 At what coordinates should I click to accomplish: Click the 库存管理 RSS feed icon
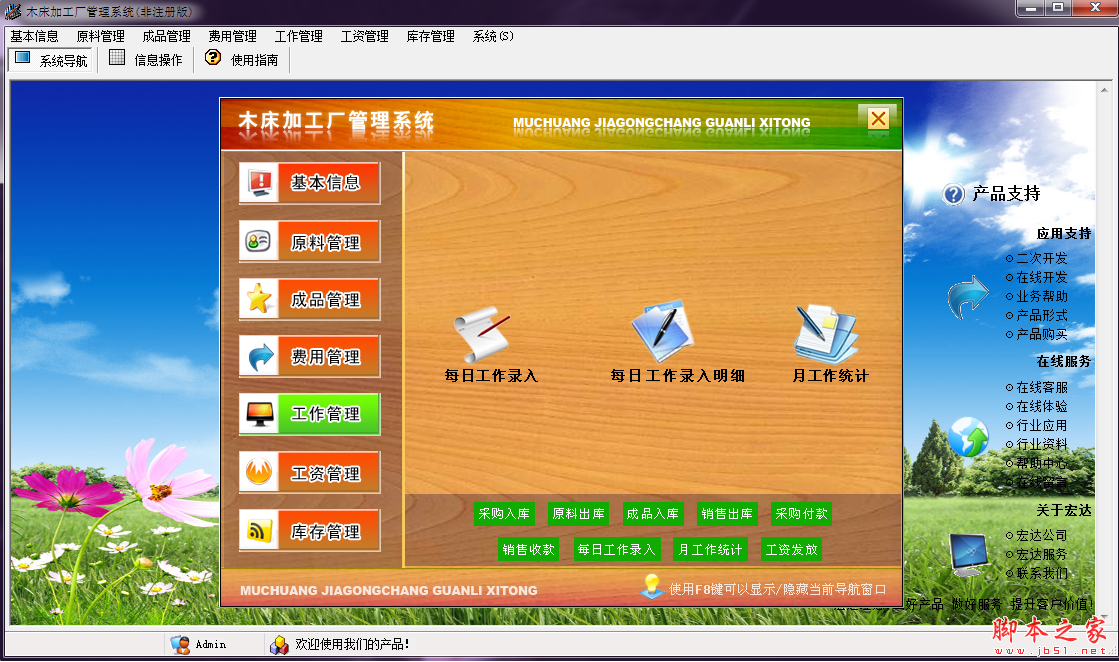click(259, 531)
